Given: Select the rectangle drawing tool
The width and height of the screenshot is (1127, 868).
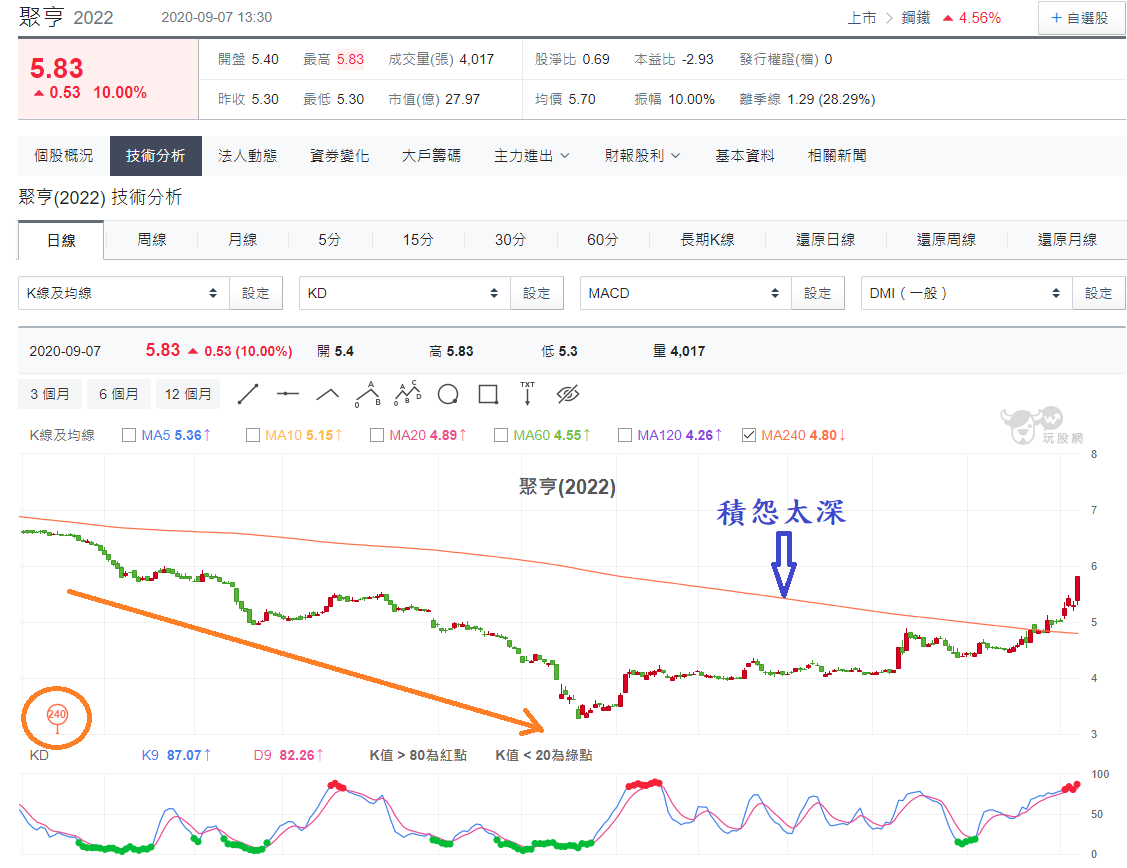Looking at the screenshot, I should 488,394.
